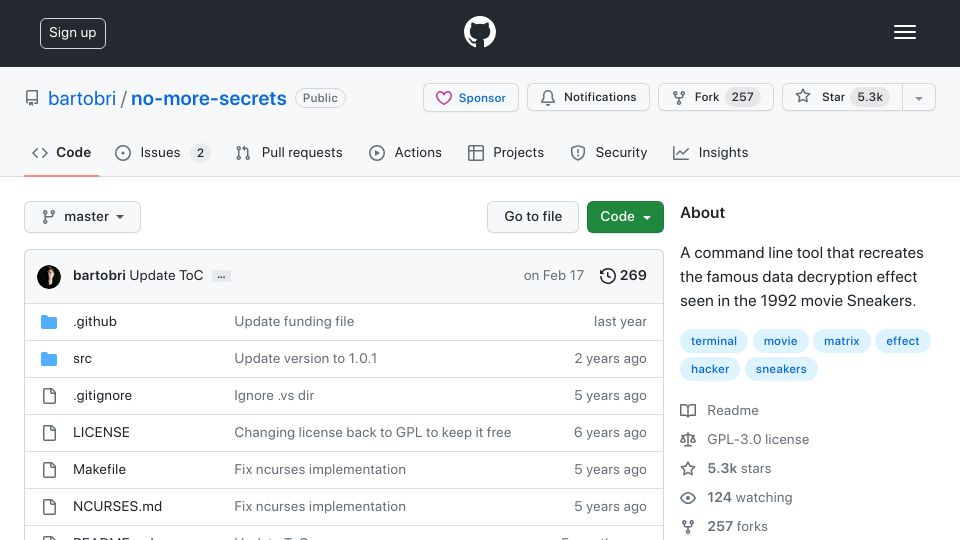Open the Insights tab
This screenshot has height=540, width=960.
[x=711, y=152]
